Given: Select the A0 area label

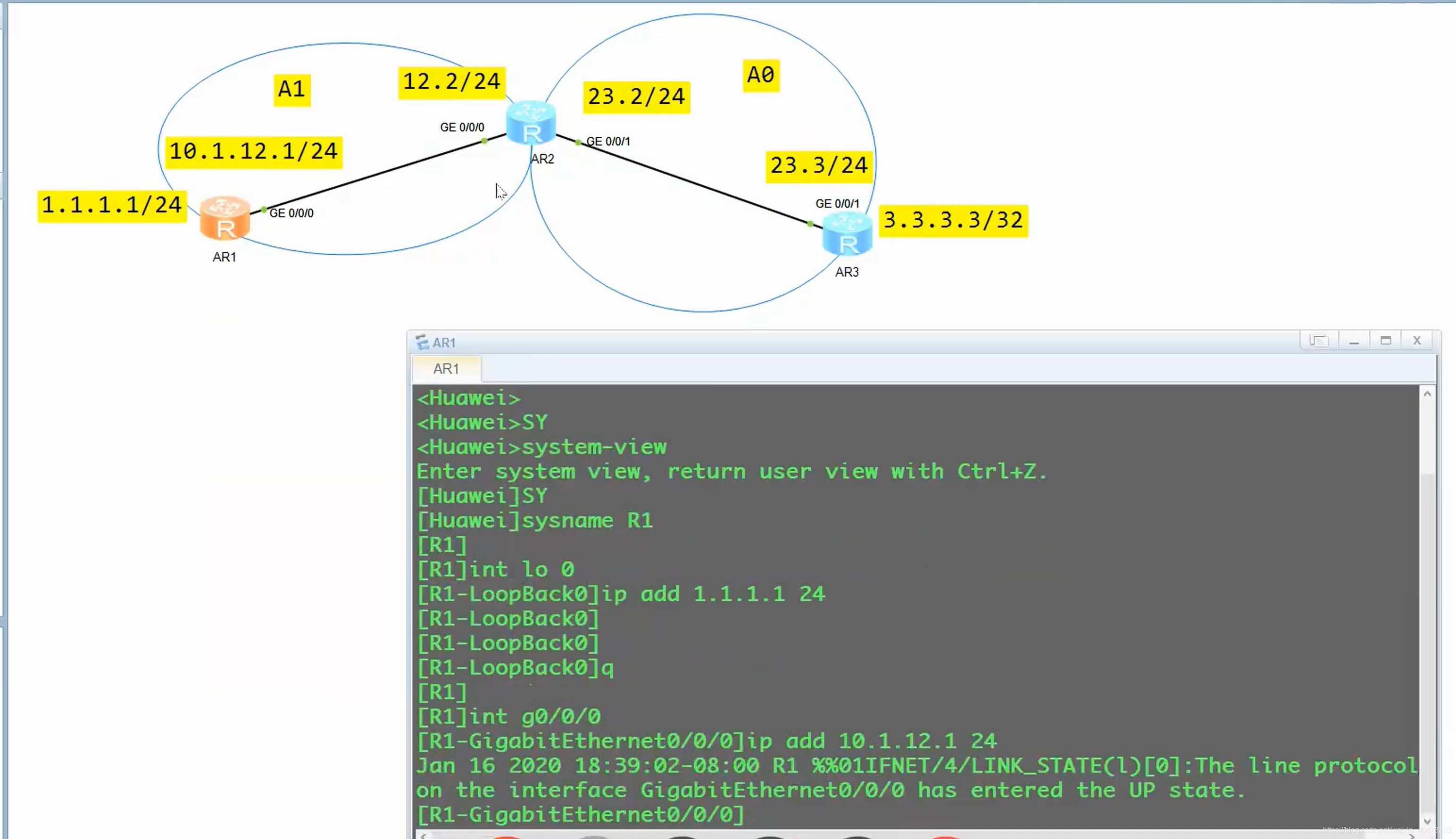Looking at the screenshot, I should point(761,75).
